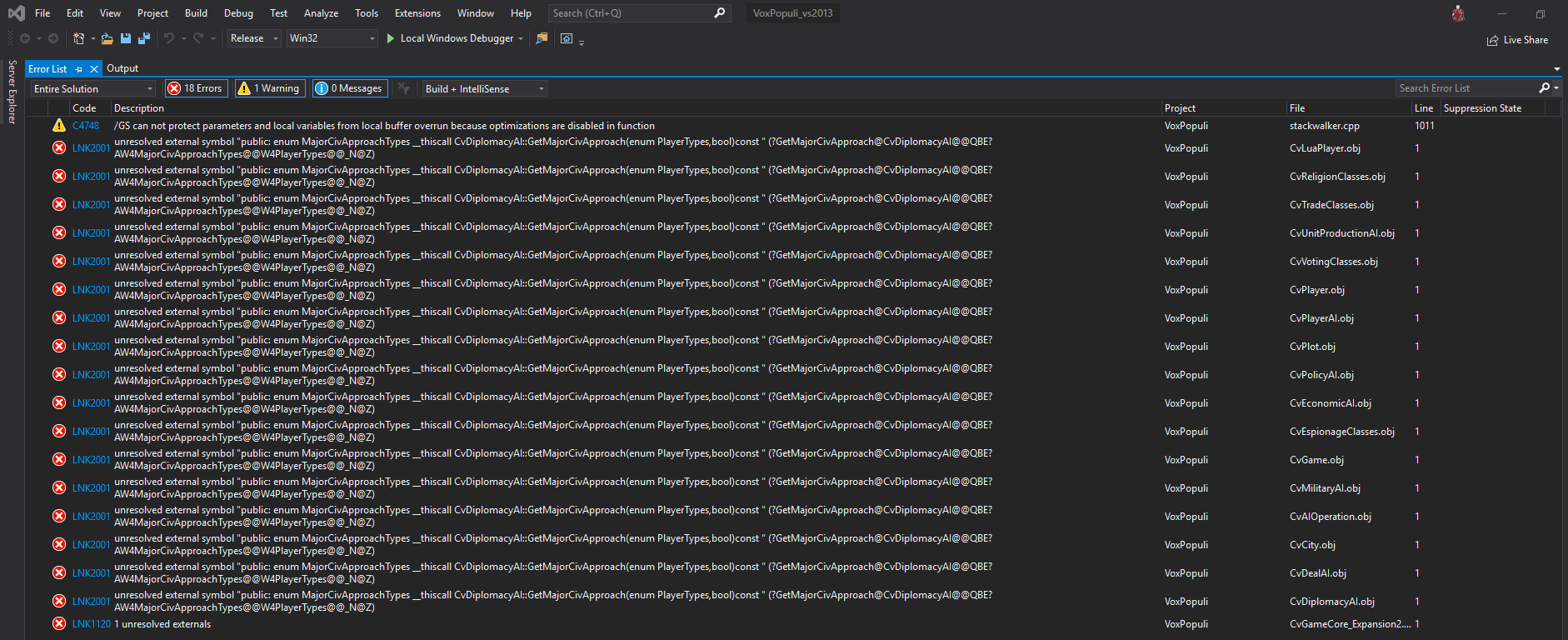Select the "1 unresolved externals" description
Screen dimensions: 1568x640
tap(162, 623)
